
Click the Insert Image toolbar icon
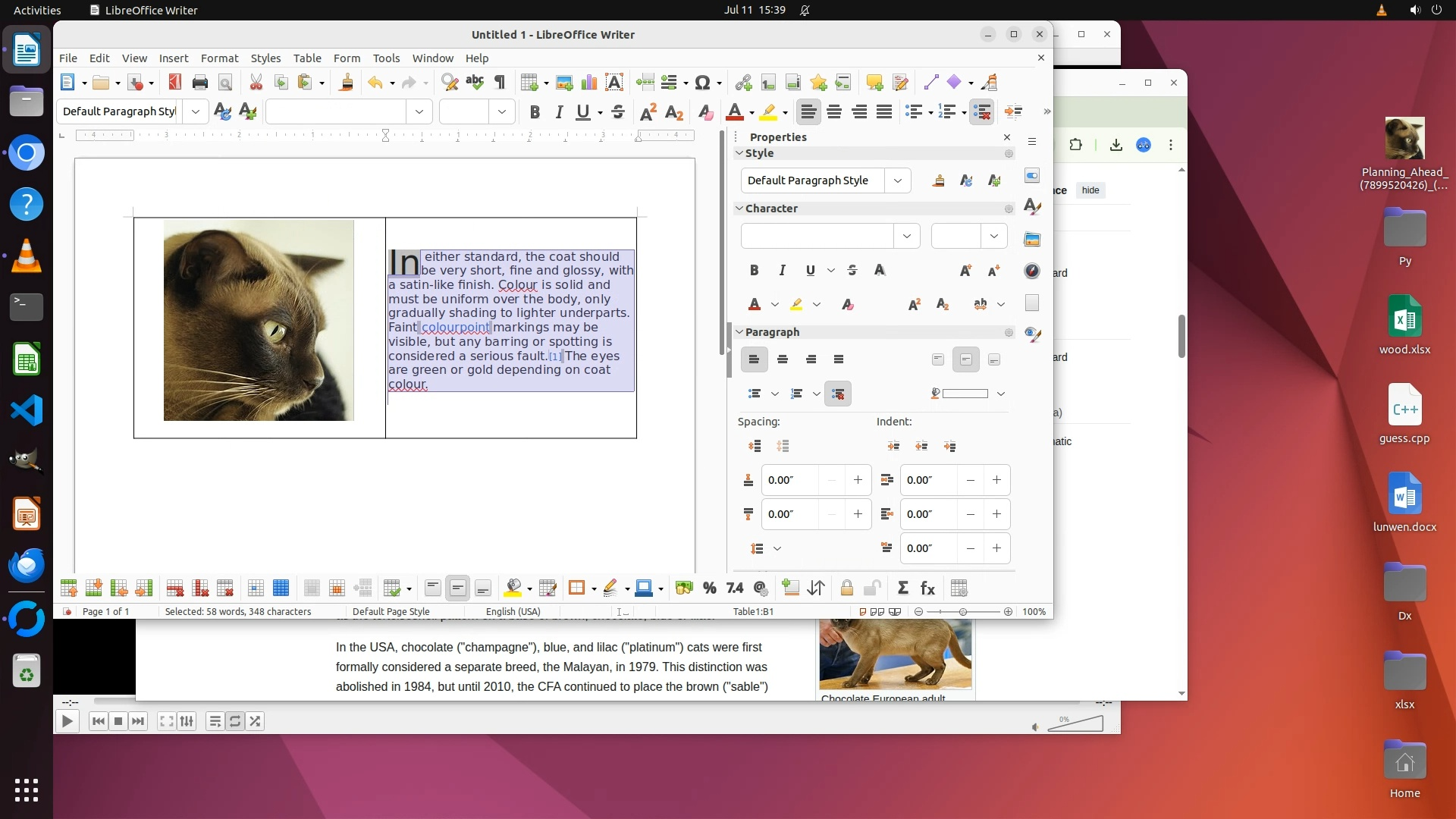563,83
